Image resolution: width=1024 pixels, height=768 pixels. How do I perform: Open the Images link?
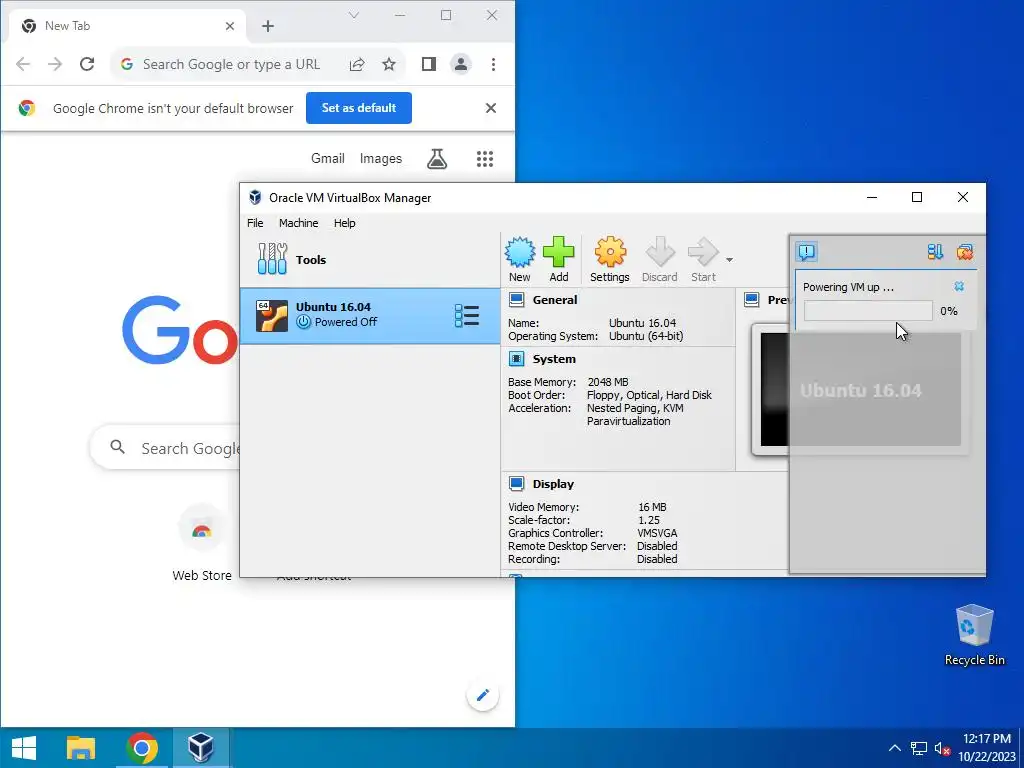pos(381,159)
